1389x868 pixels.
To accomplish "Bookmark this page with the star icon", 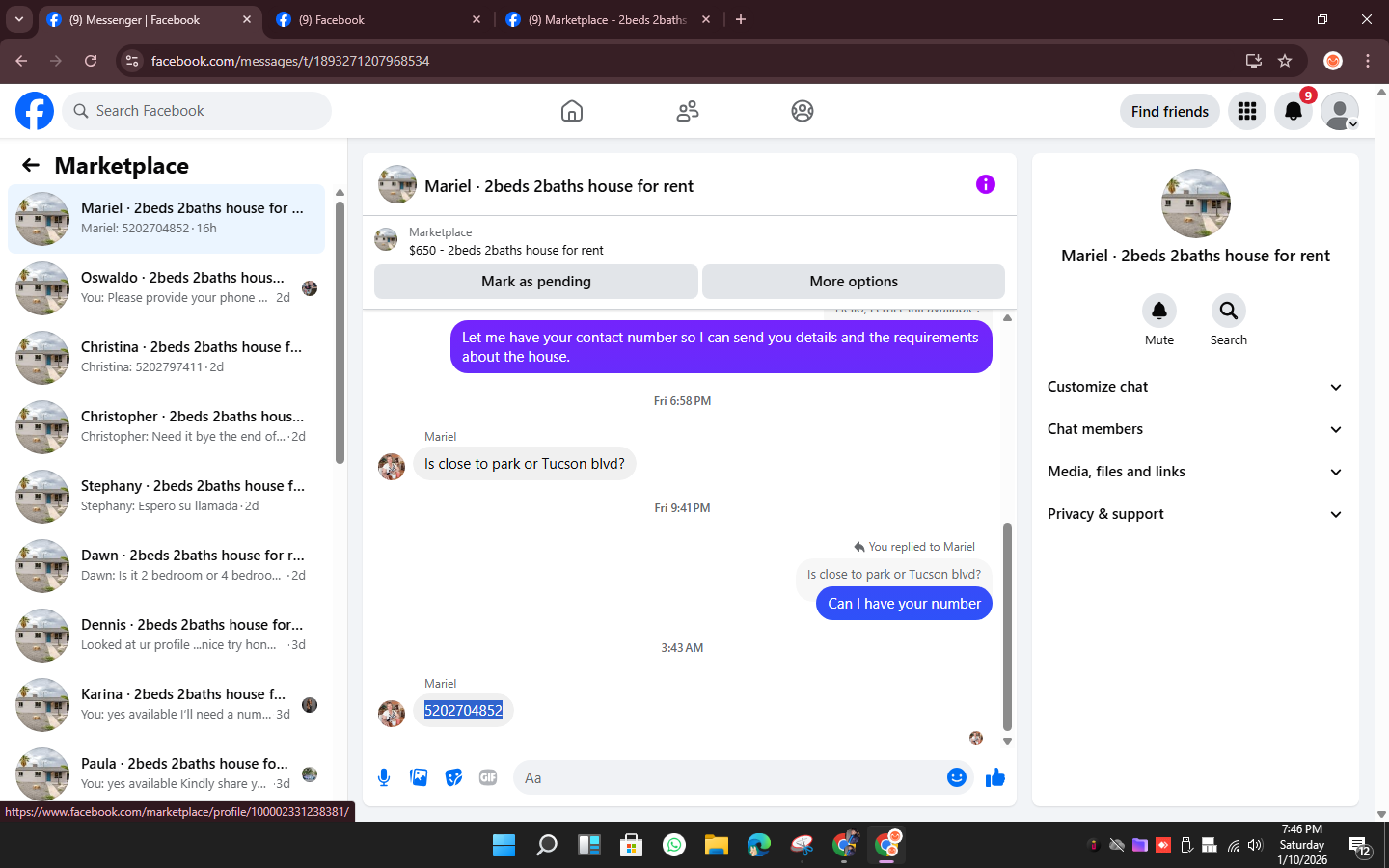I will pos(1285,61).
